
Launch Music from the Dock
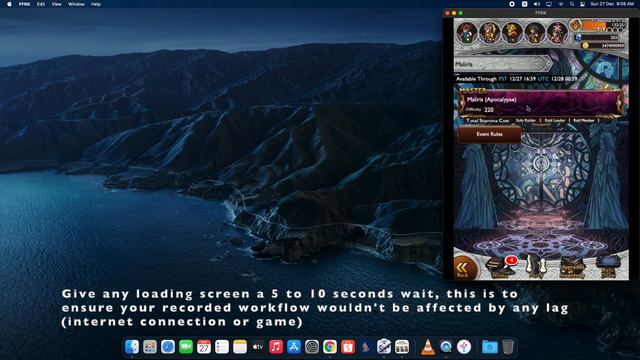point(276,347)
